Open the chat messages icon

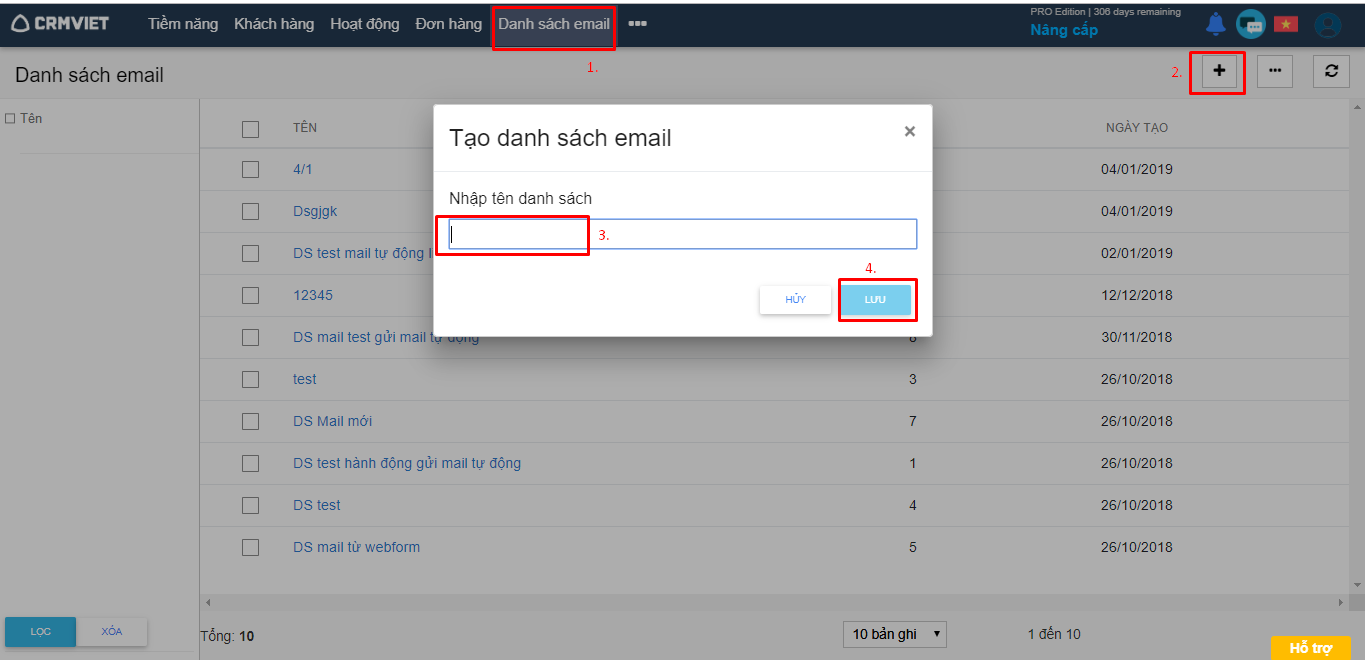tap(1250, 24)
